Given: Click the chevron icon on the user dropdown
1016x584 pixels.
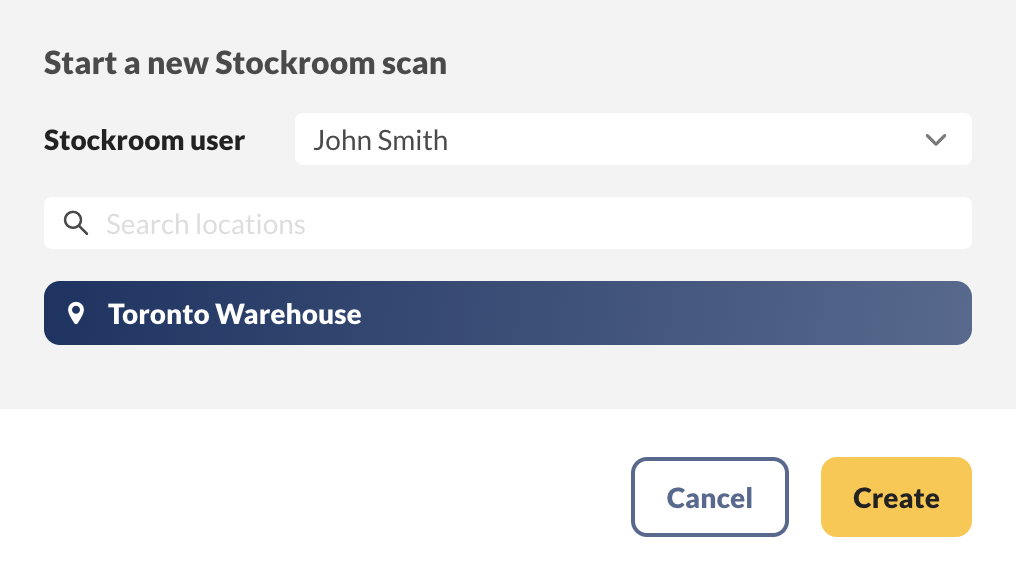Looking at the screenshot, I should [937, 140].
